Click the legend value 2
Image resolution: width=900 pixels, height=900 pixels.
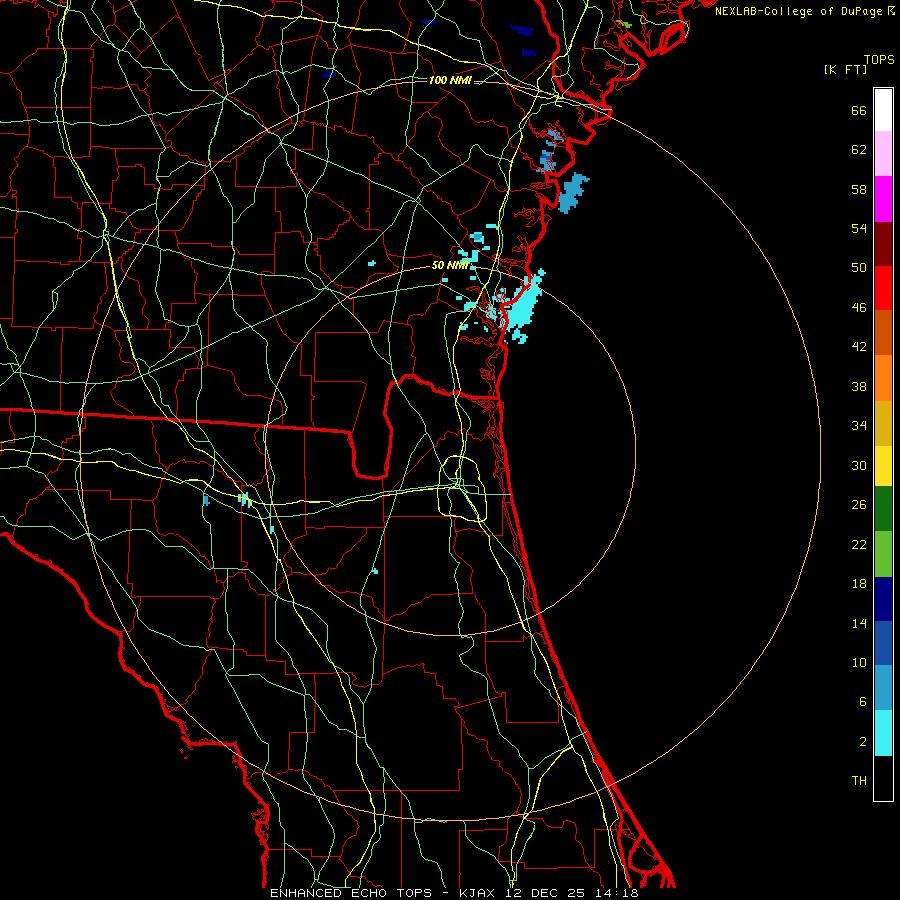[863, 742]
